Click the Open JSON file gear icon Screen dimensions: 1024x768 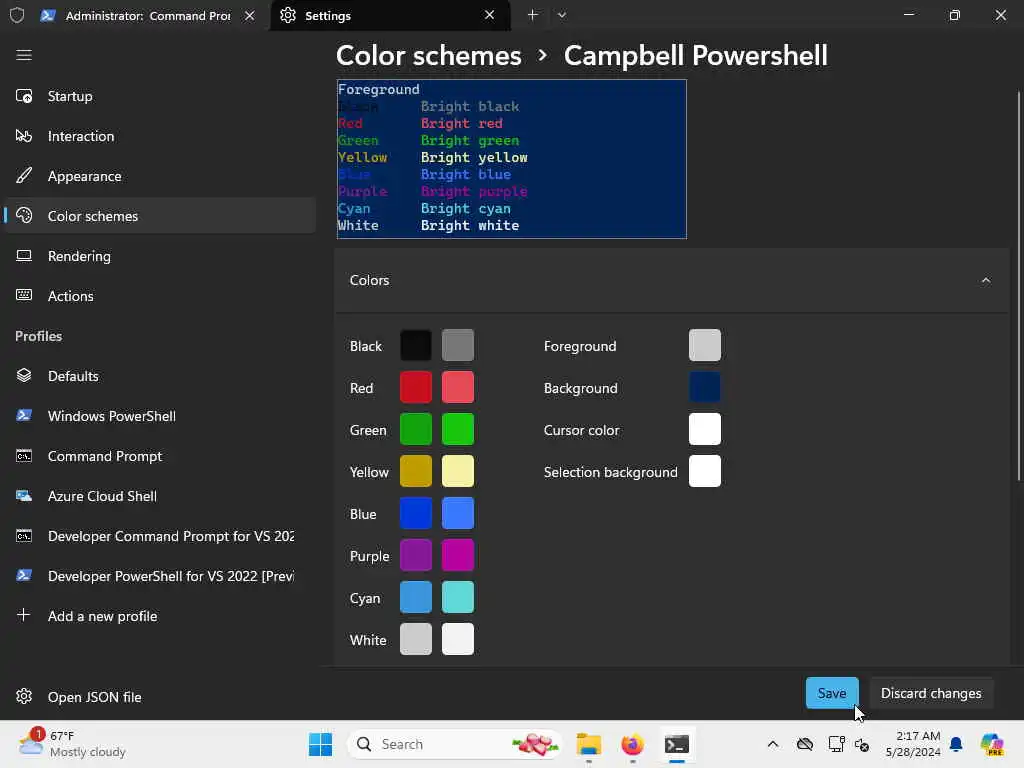click(24, 696)
